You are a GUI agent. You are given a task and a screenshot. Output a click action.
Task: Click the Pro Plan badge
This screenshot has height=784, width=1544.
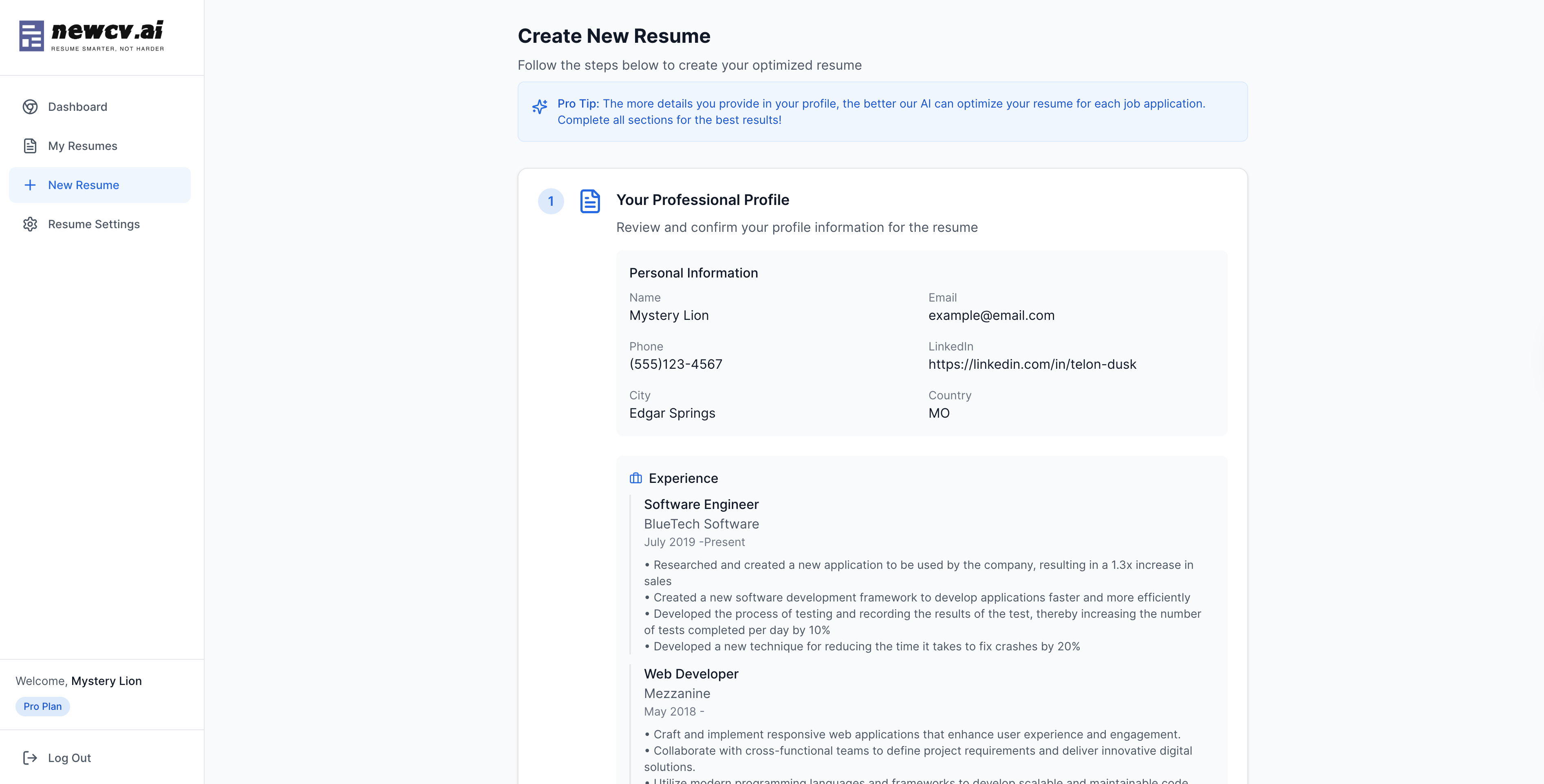[x=42, y=706]
